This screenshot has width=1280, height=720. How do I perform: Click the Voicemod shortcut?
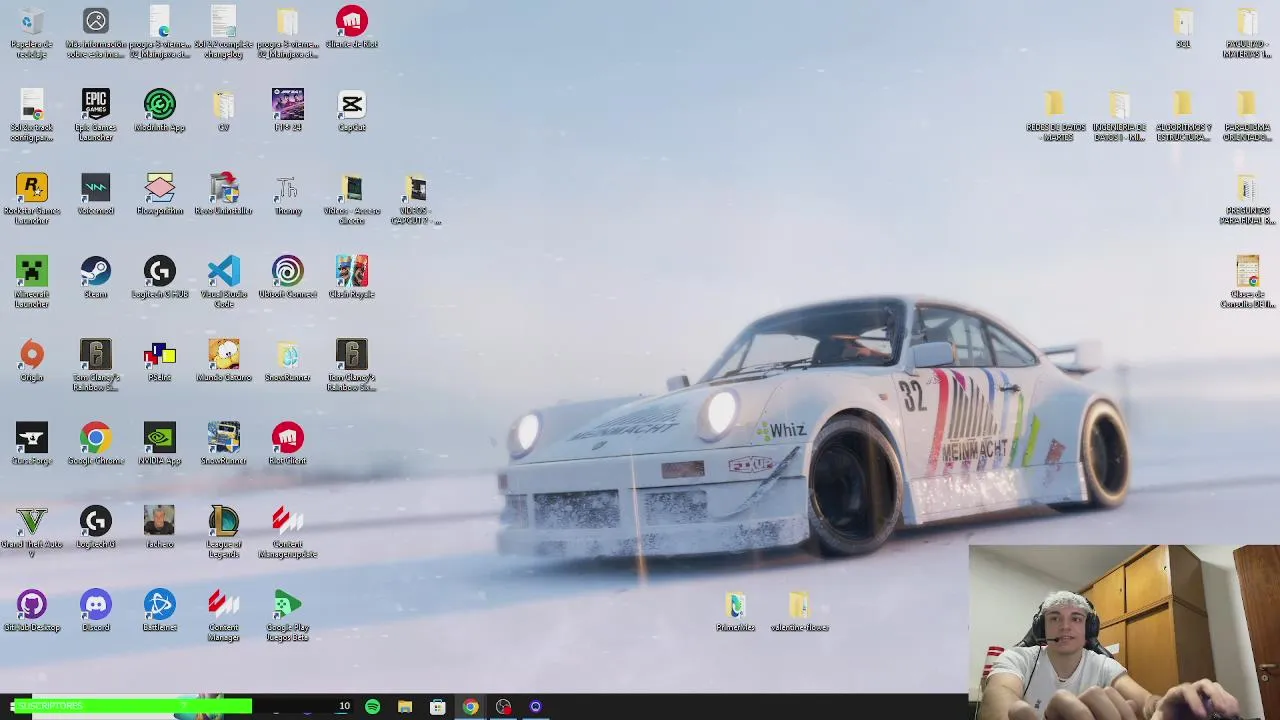[x=95, y=194]
